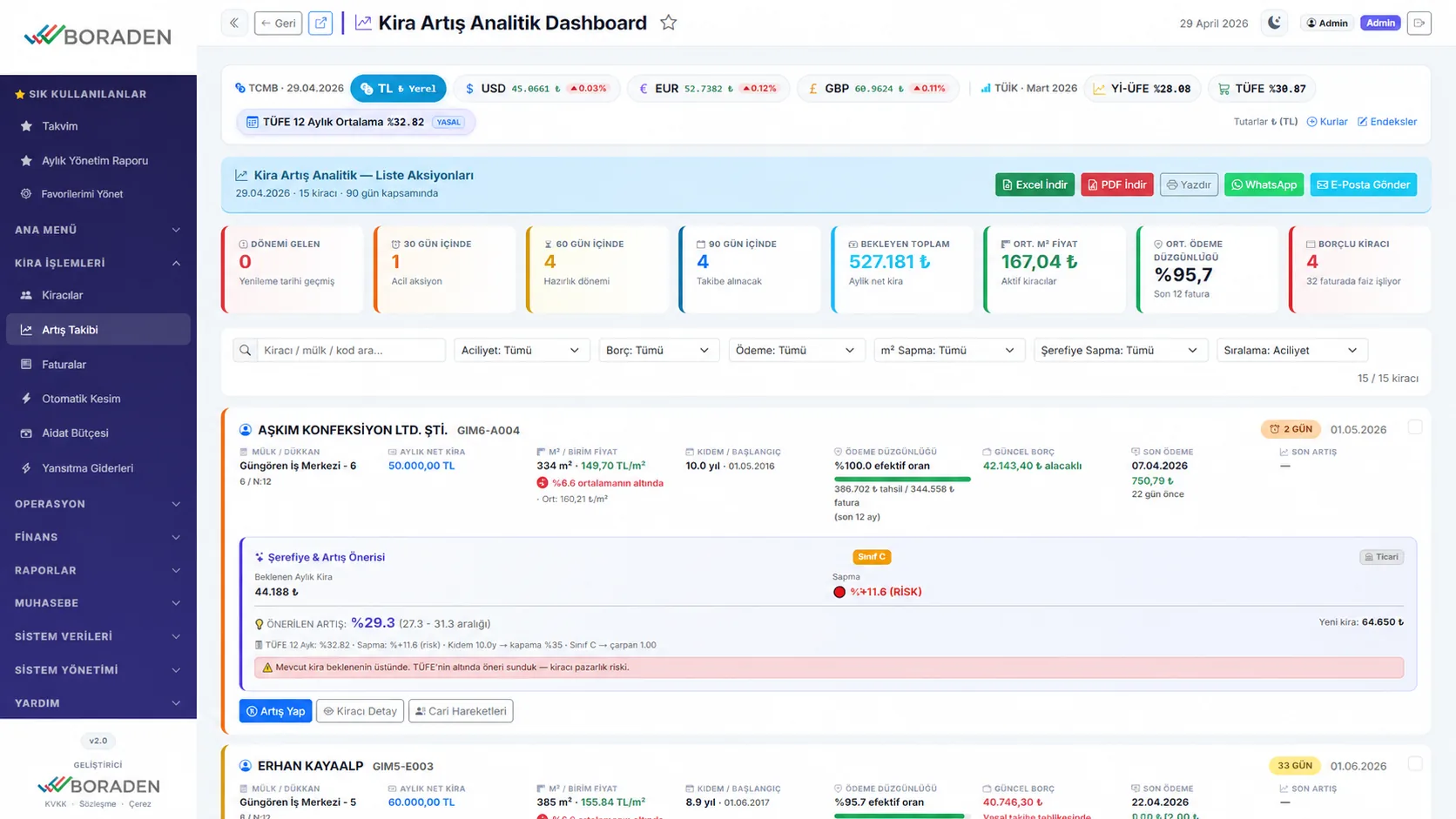The width and height of the screenshot is (1456, 819).
Task: Expand the FİNANS sidebar section
Action: (98, 537)
